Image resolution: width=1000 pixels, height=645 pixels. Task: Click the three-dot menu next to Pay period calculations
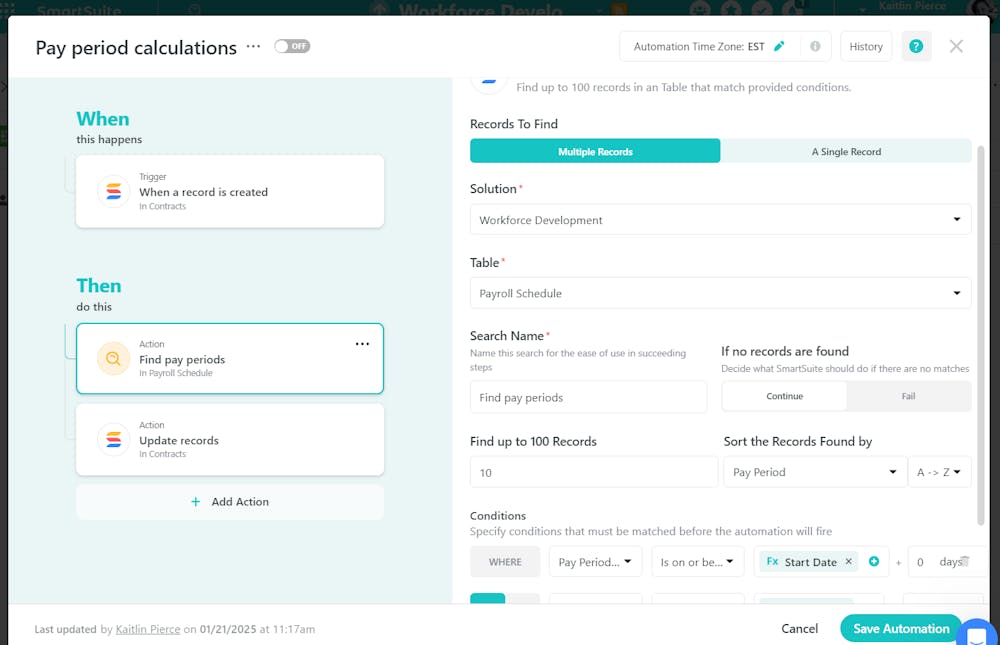pyautogui.click(x=252, y=46)
